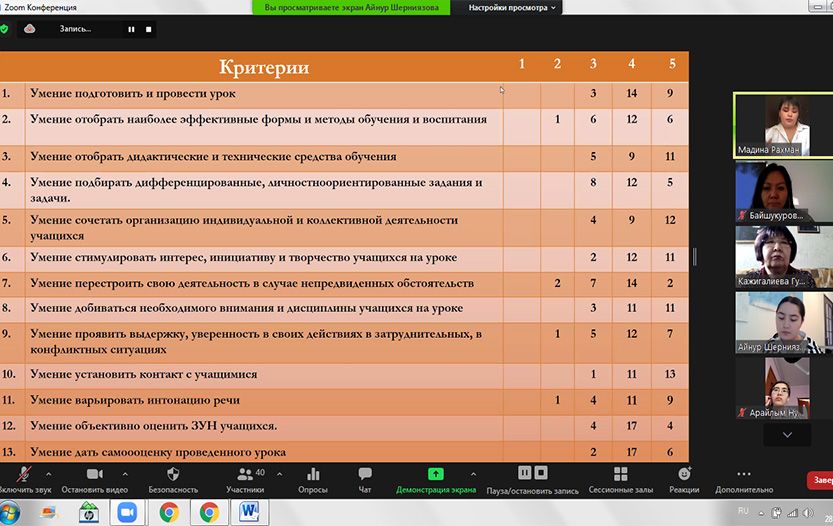Open the More (Дополнительно) three-dots menu
The image size is (833, 526).
tap(743, 474)
